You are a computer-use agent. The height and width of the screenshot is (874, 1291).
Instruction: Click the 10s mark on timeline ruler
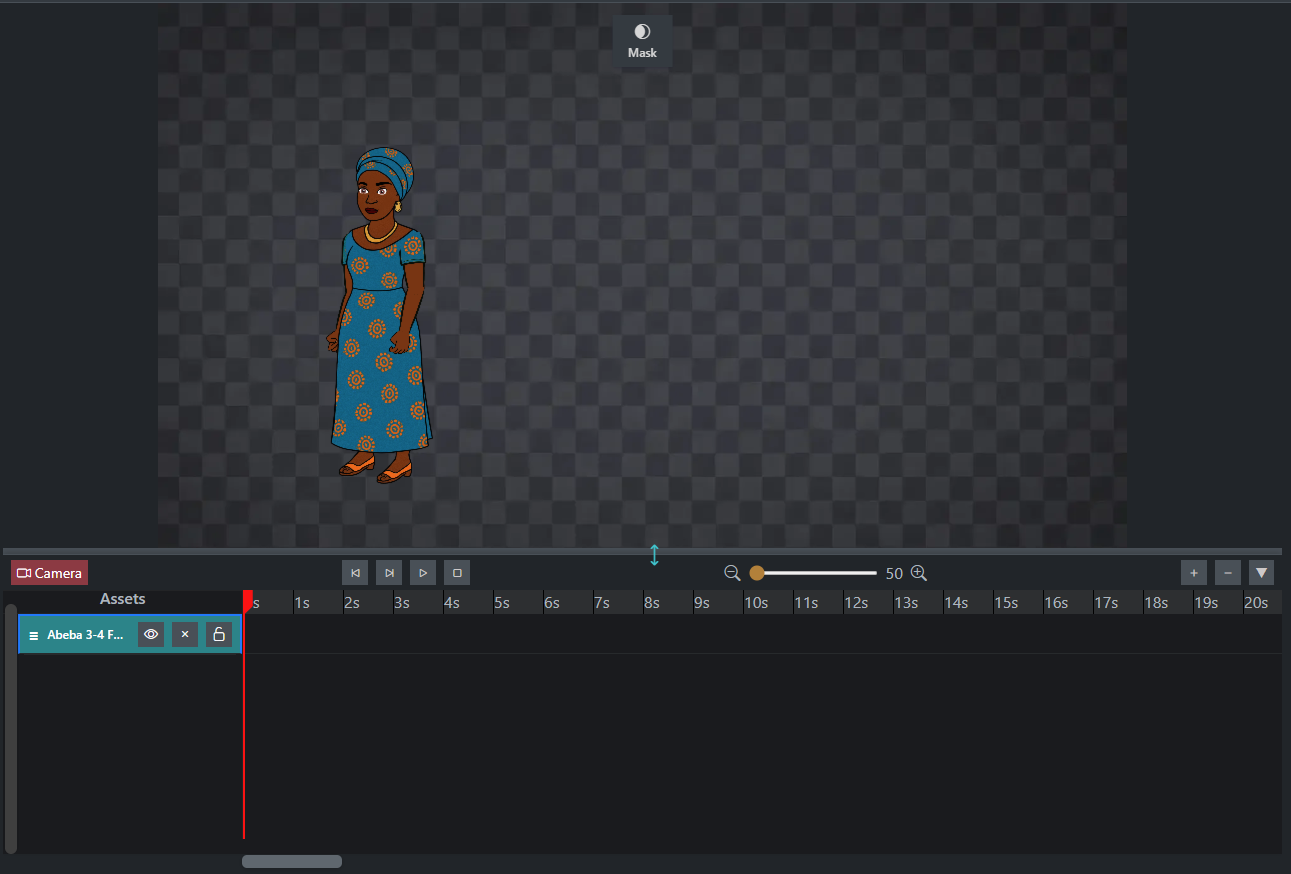click(x=756, y=603)
